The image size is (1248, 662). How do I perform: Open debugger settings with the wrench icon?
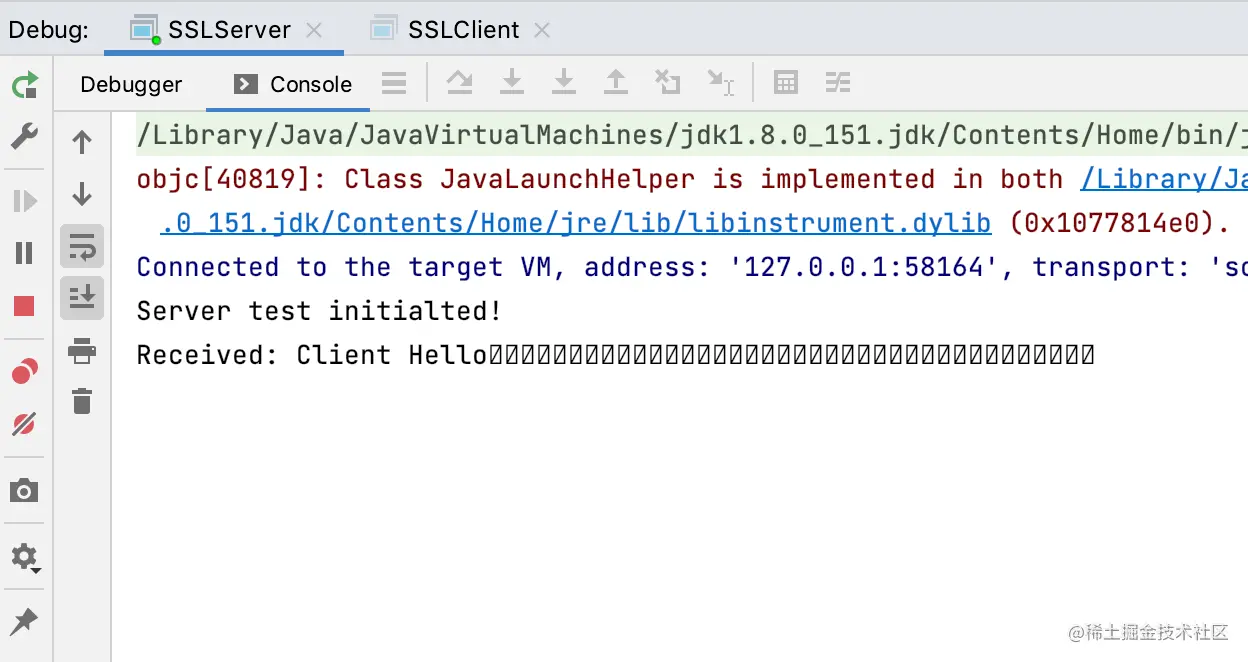[x=25, y=137]
